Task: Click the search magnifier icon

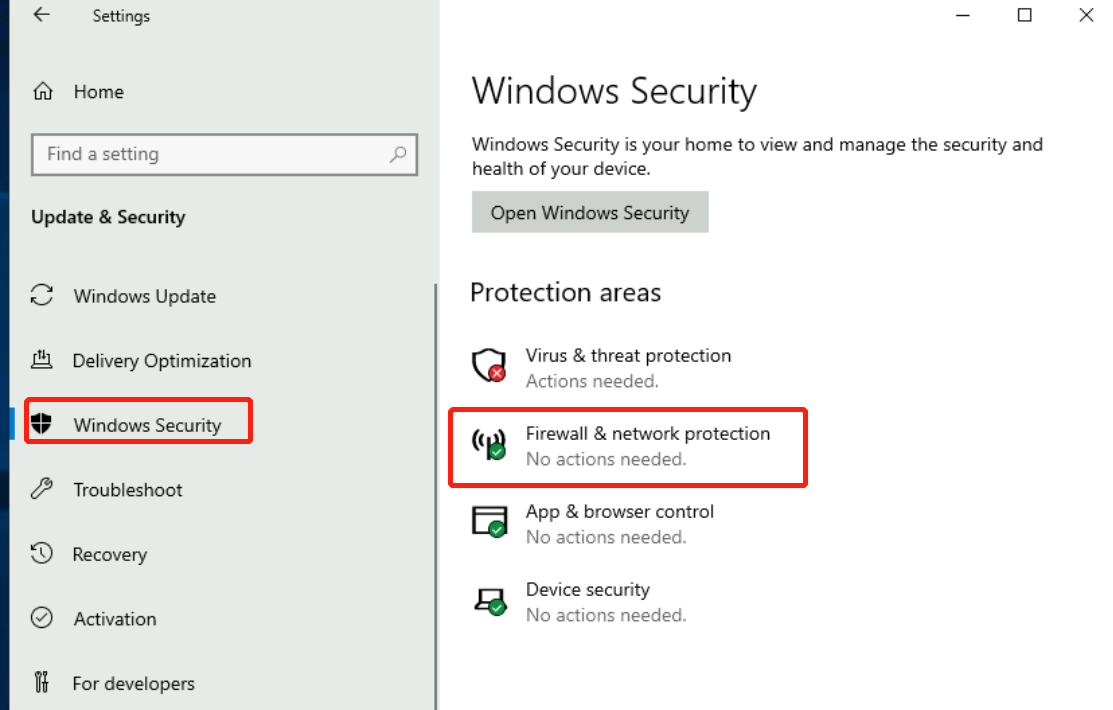Action: pos(398,154)
